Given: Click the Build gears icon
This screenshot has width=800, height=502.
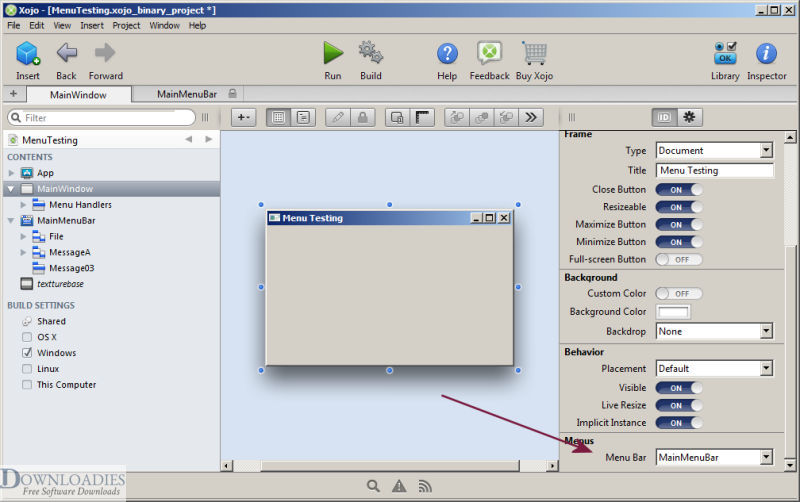Looking at the screenshot, I should pos(371,54).
